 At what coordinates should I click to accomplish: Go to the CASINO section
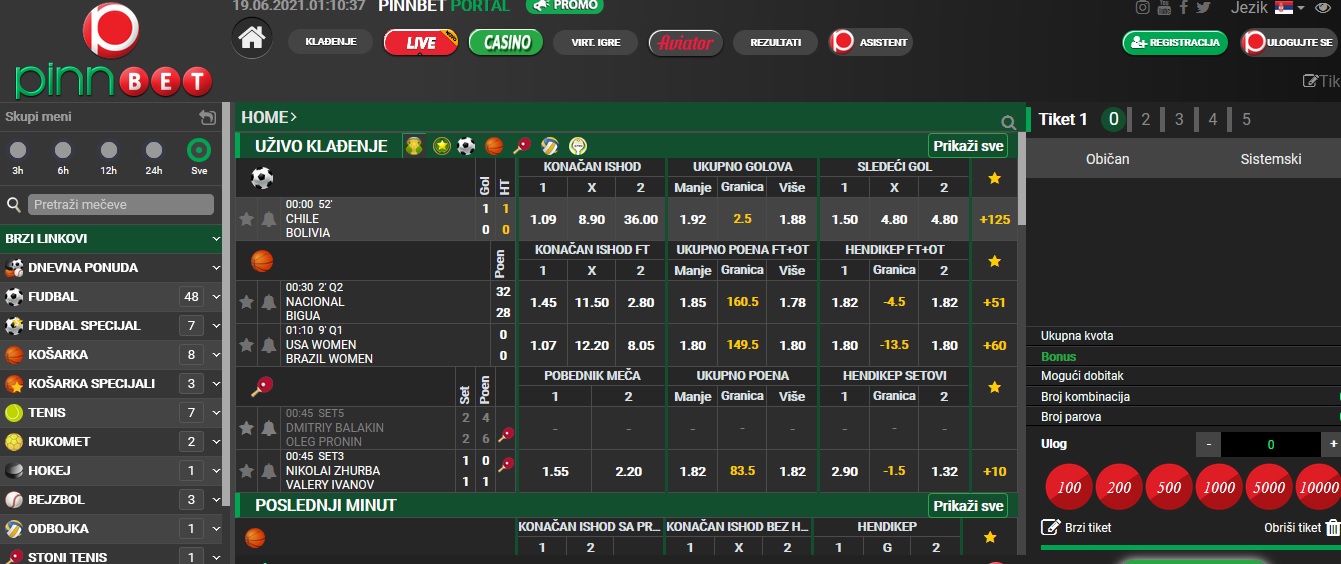point(506,42)
